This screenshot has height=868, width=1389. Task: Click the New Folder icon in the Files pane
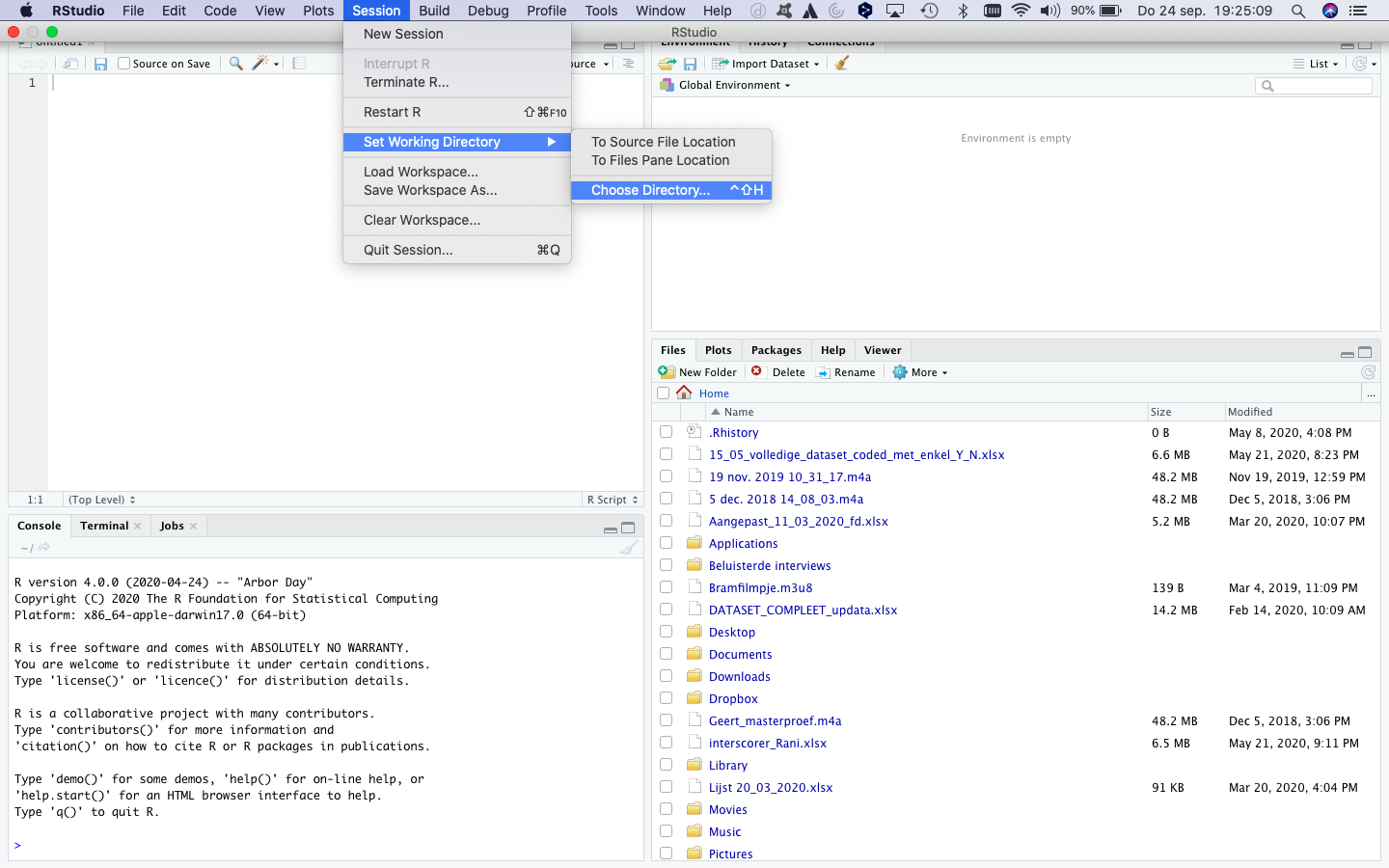[x=667, y=372]
